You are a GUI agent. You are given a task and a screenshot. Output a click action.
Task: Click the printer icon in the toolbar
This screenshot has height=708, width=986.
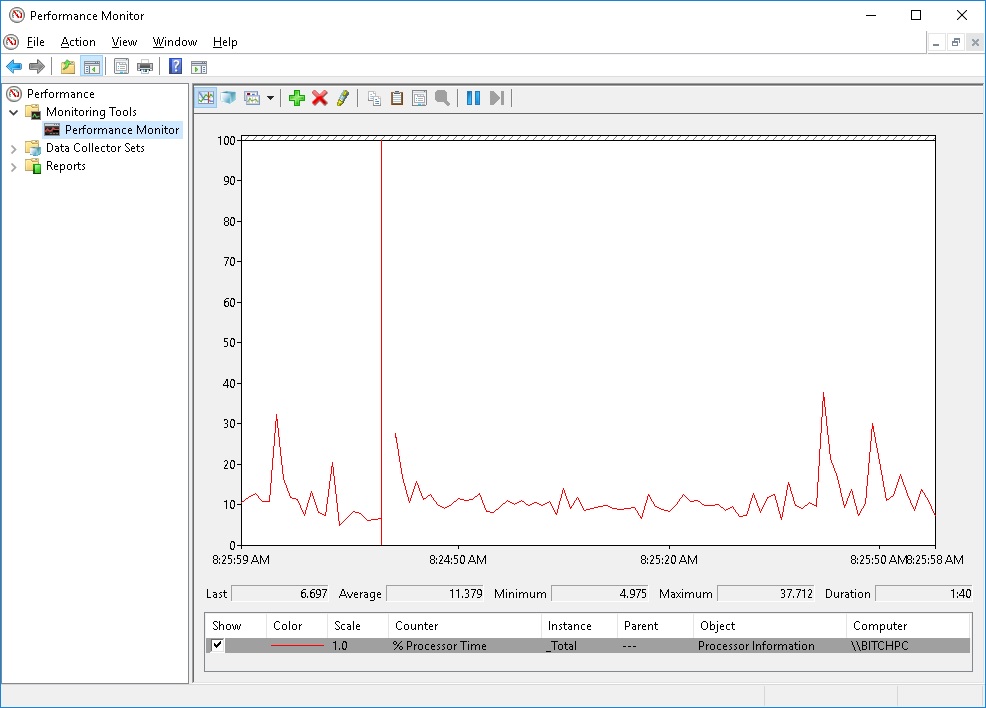tap(145, 66)
